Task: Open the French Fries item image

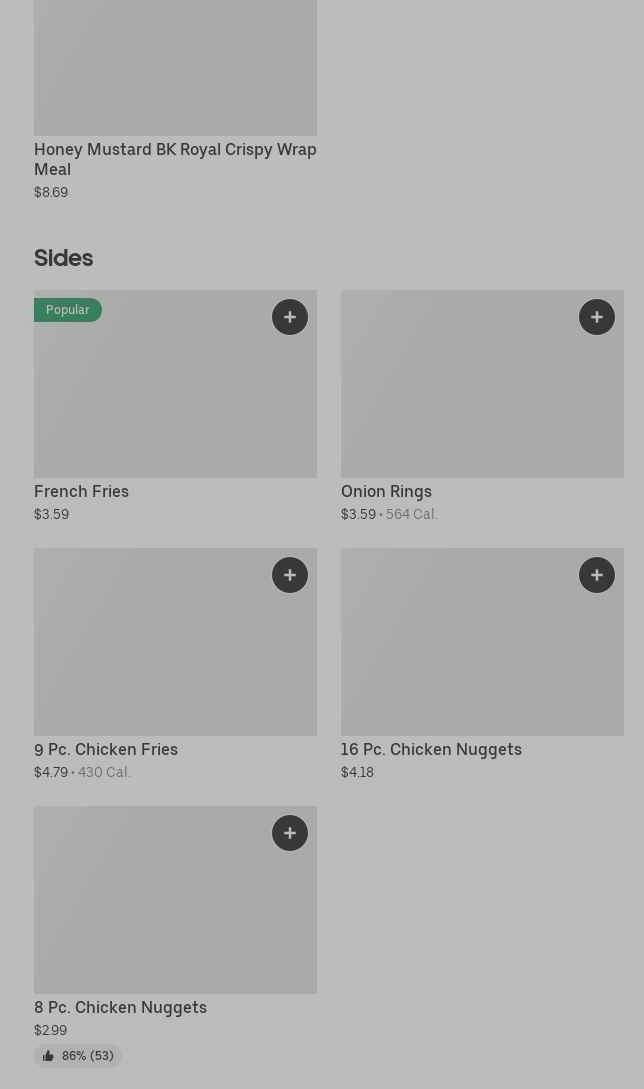Action: [175, 400]
